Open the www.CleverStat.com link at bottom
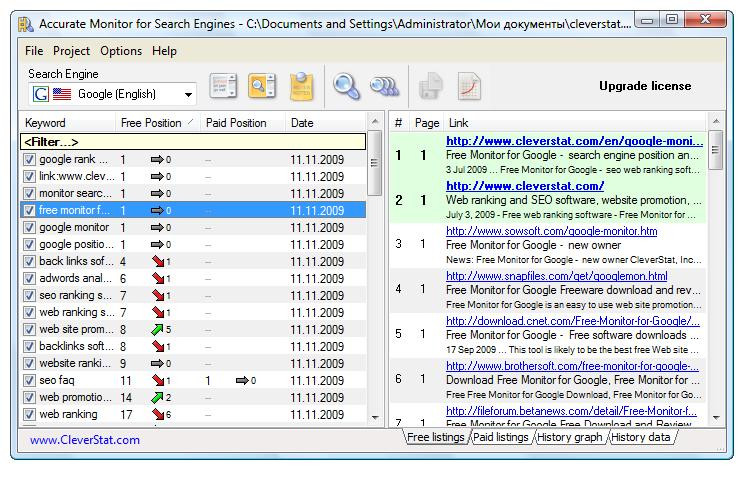Viewport: 752px width, 478px height. 85,440
